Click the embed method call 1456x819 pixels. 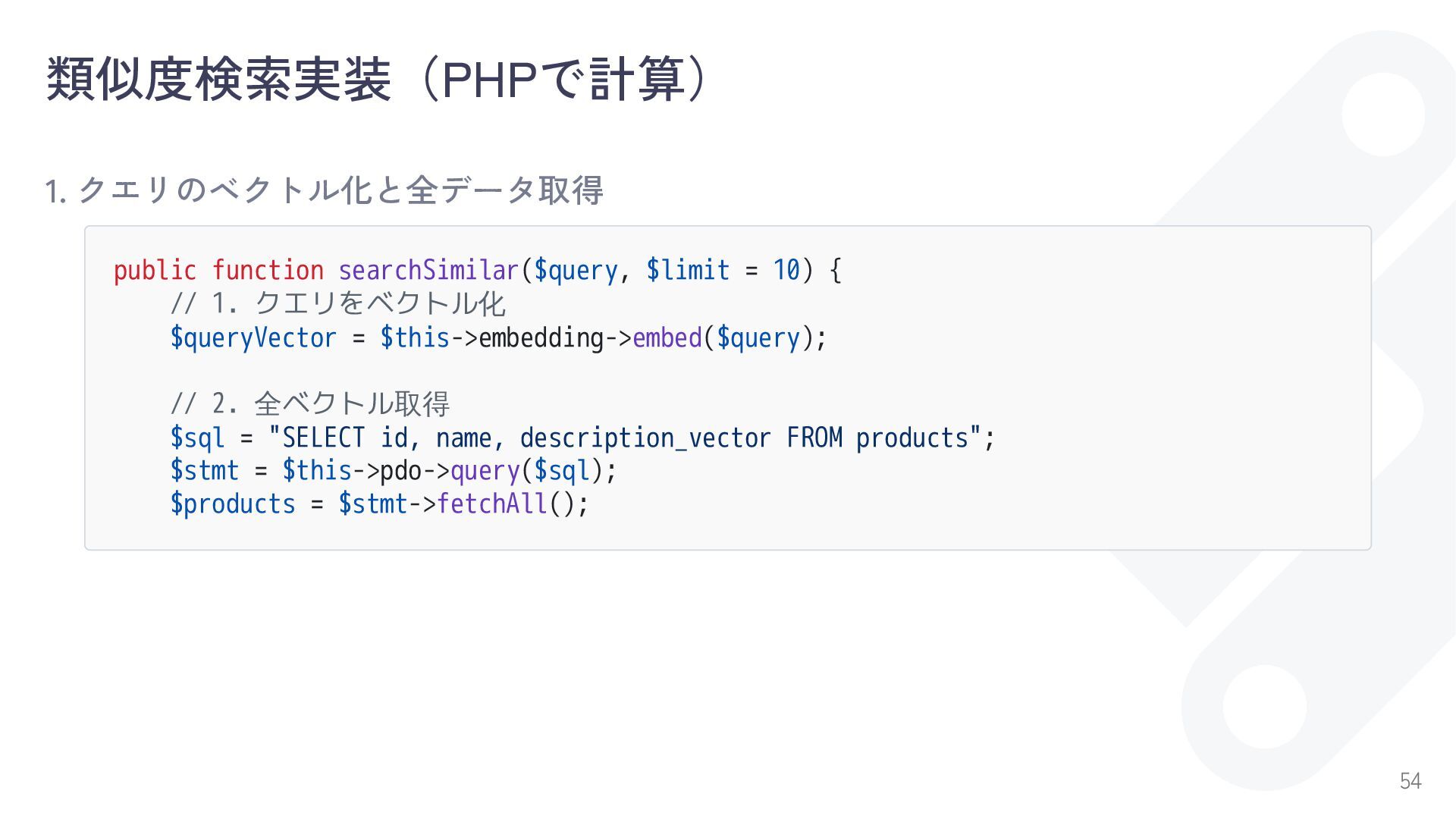(x=667, y=337)
